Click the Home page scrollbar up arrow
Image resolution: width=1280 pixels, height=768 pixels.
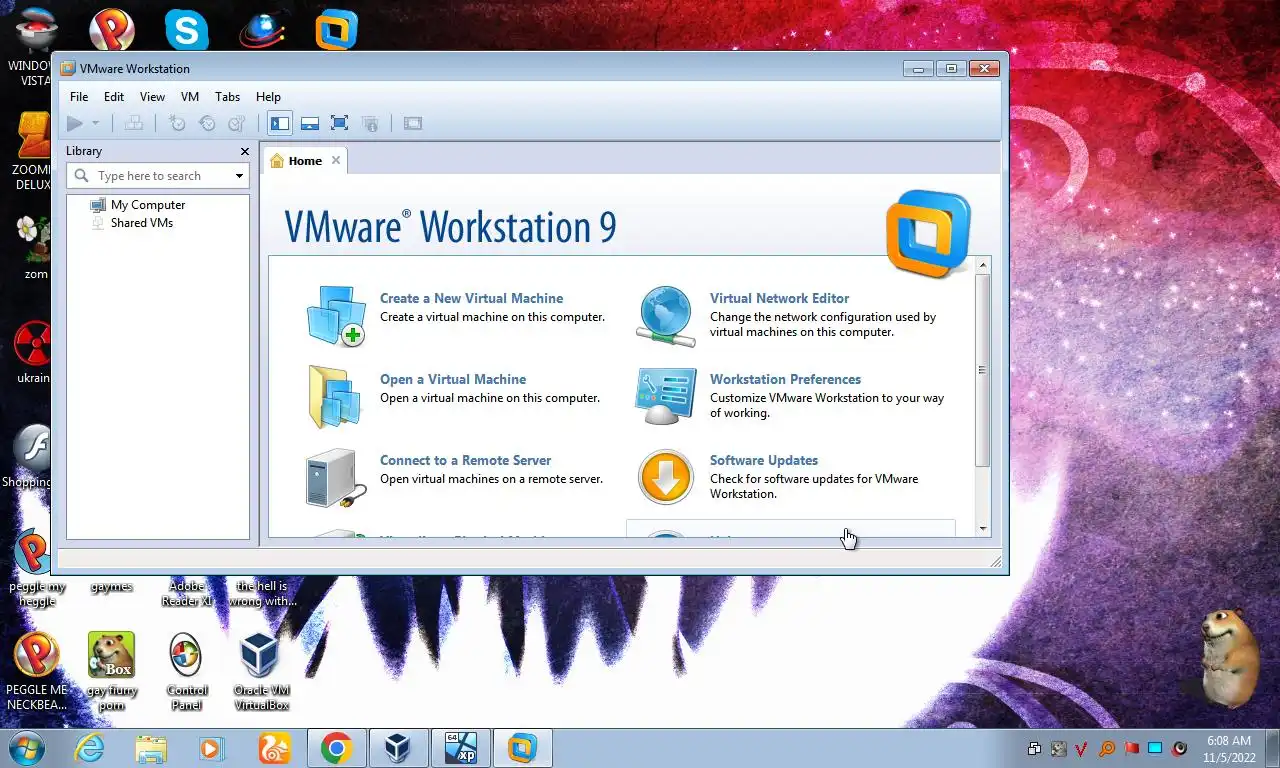[983, 265]
